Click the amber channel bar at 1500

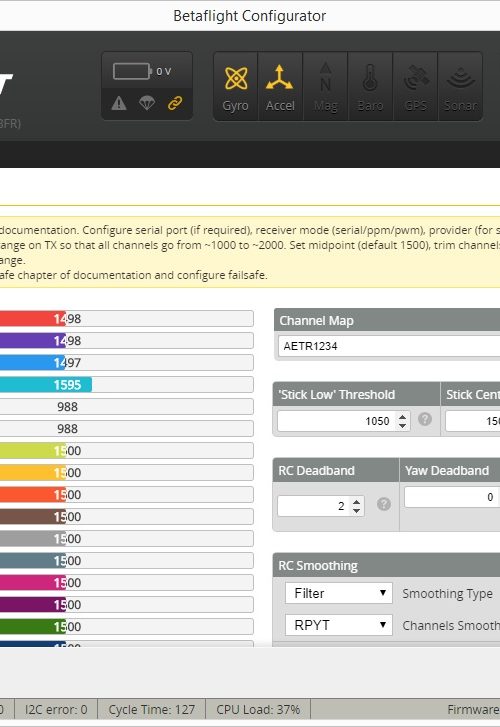pyautogui.click(x=126, y=472)
